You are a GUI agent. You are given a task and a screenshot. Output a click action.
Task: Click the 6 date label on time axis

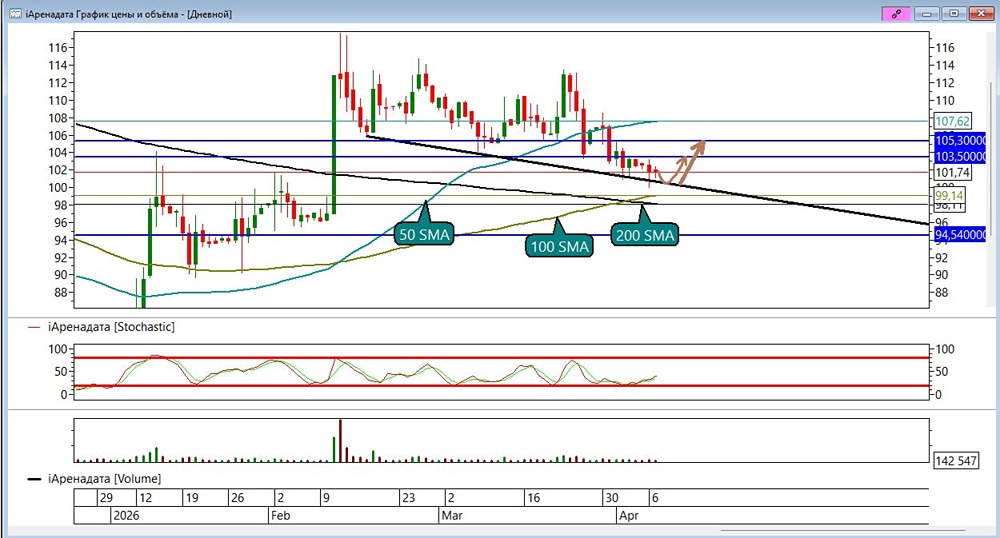pos(655,498)
